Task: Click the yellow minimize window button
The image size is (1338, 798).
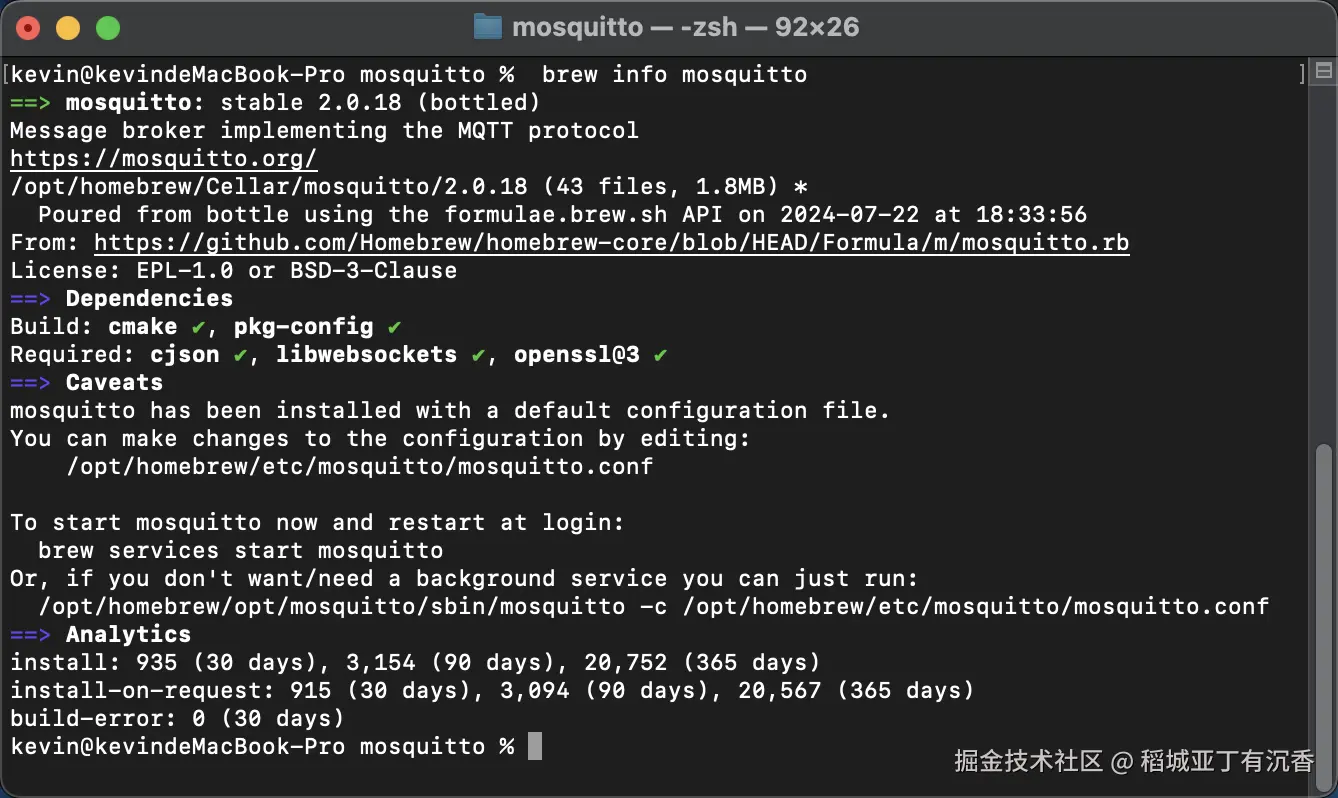Action: (67, 28)
